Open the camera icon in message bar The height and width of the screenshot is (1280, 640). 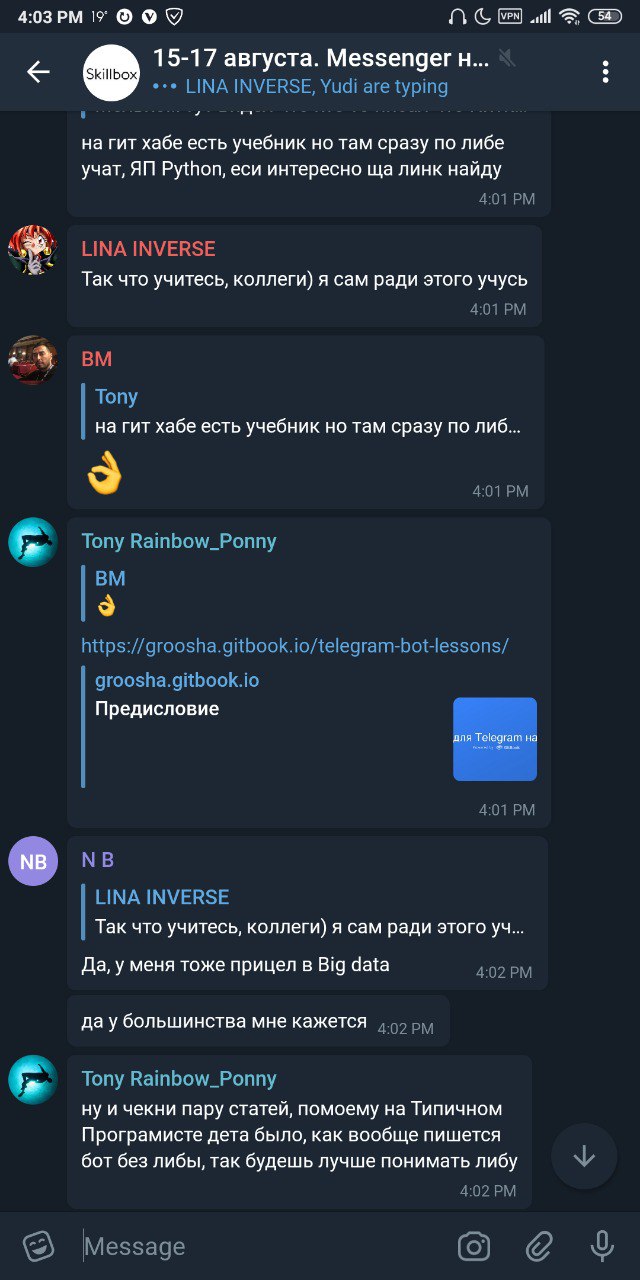474,1246
